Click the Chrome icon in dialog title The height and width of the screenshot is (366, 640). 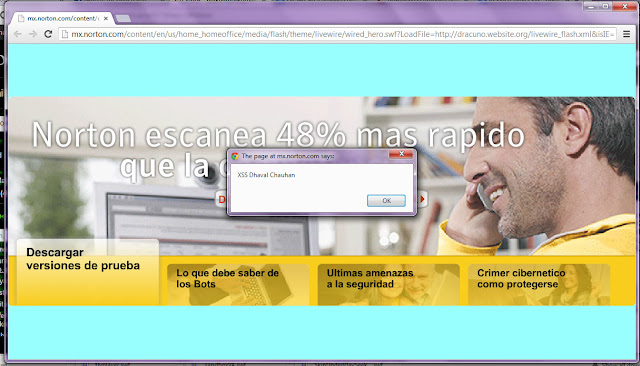click(235, 156)
